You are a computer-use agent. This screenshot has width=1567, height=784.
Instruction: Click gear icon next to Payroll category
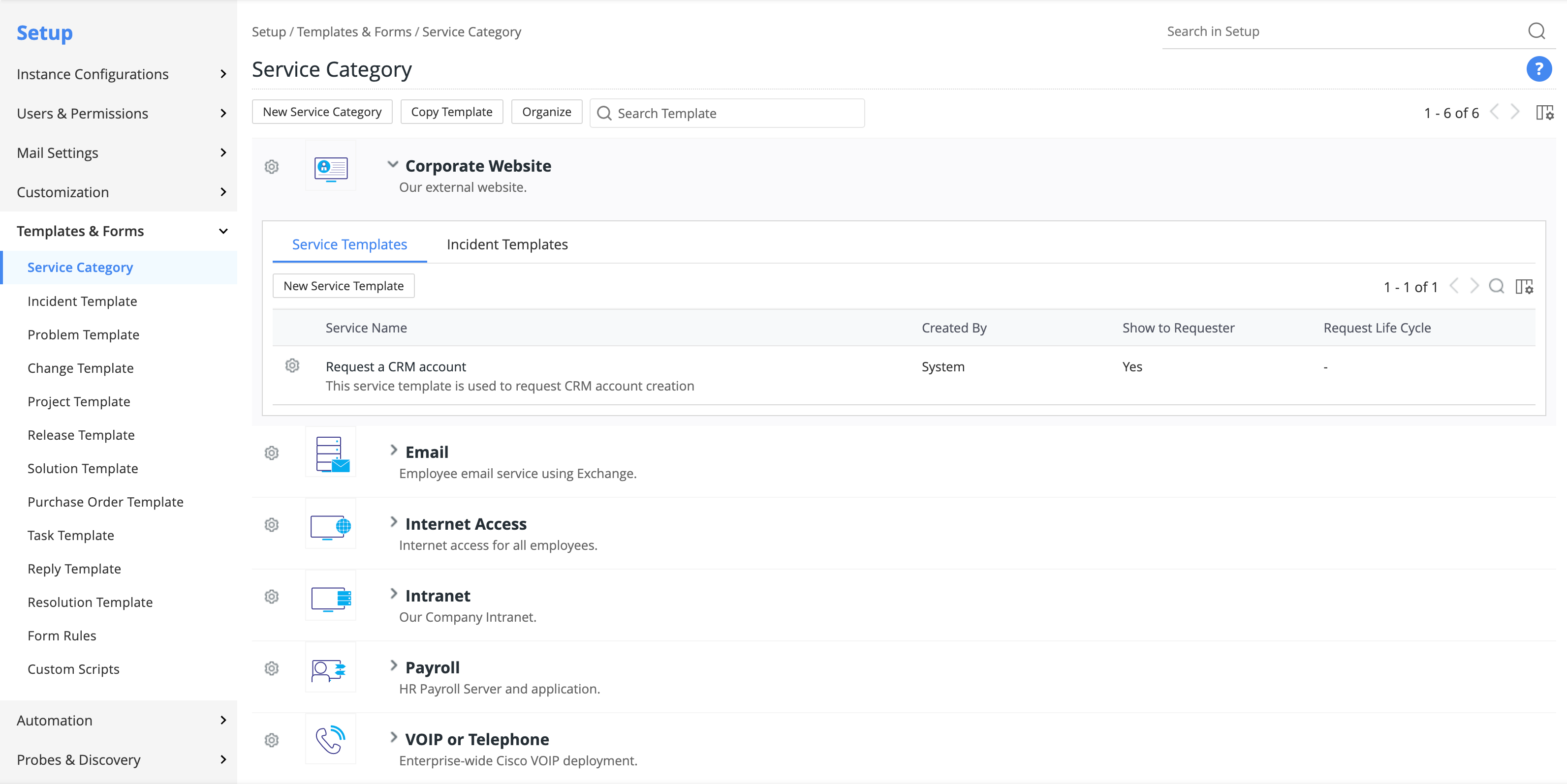[x=272, y=668]
